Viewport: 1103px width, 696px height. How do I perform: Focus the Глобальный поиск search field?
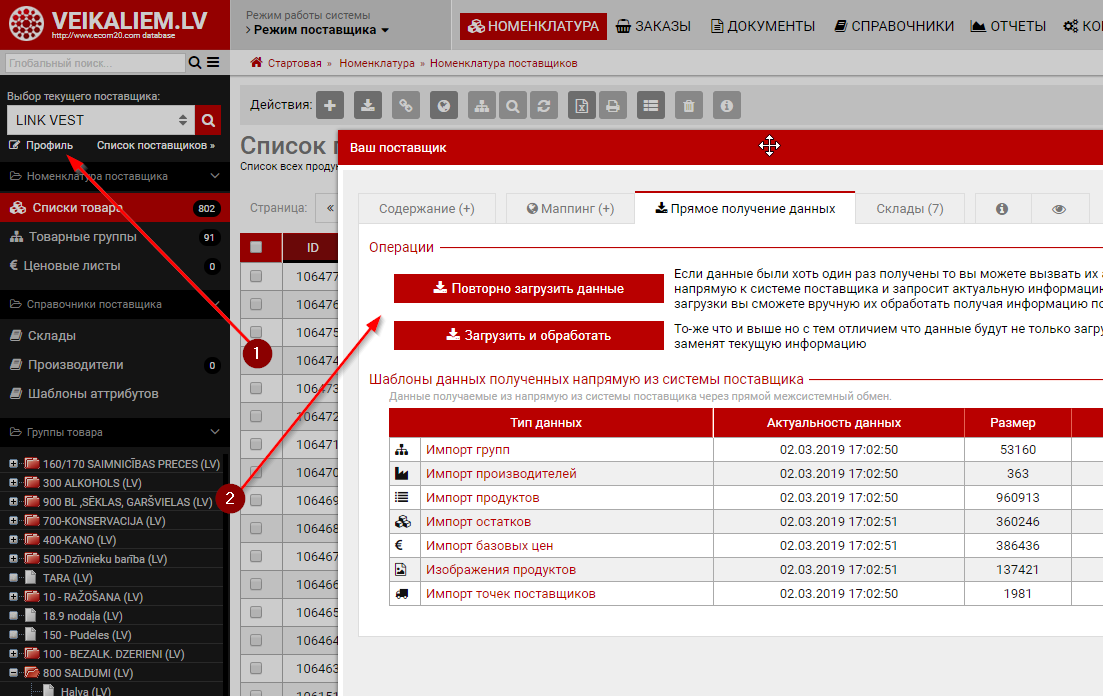pyautogui.click(x=95, y=63)
